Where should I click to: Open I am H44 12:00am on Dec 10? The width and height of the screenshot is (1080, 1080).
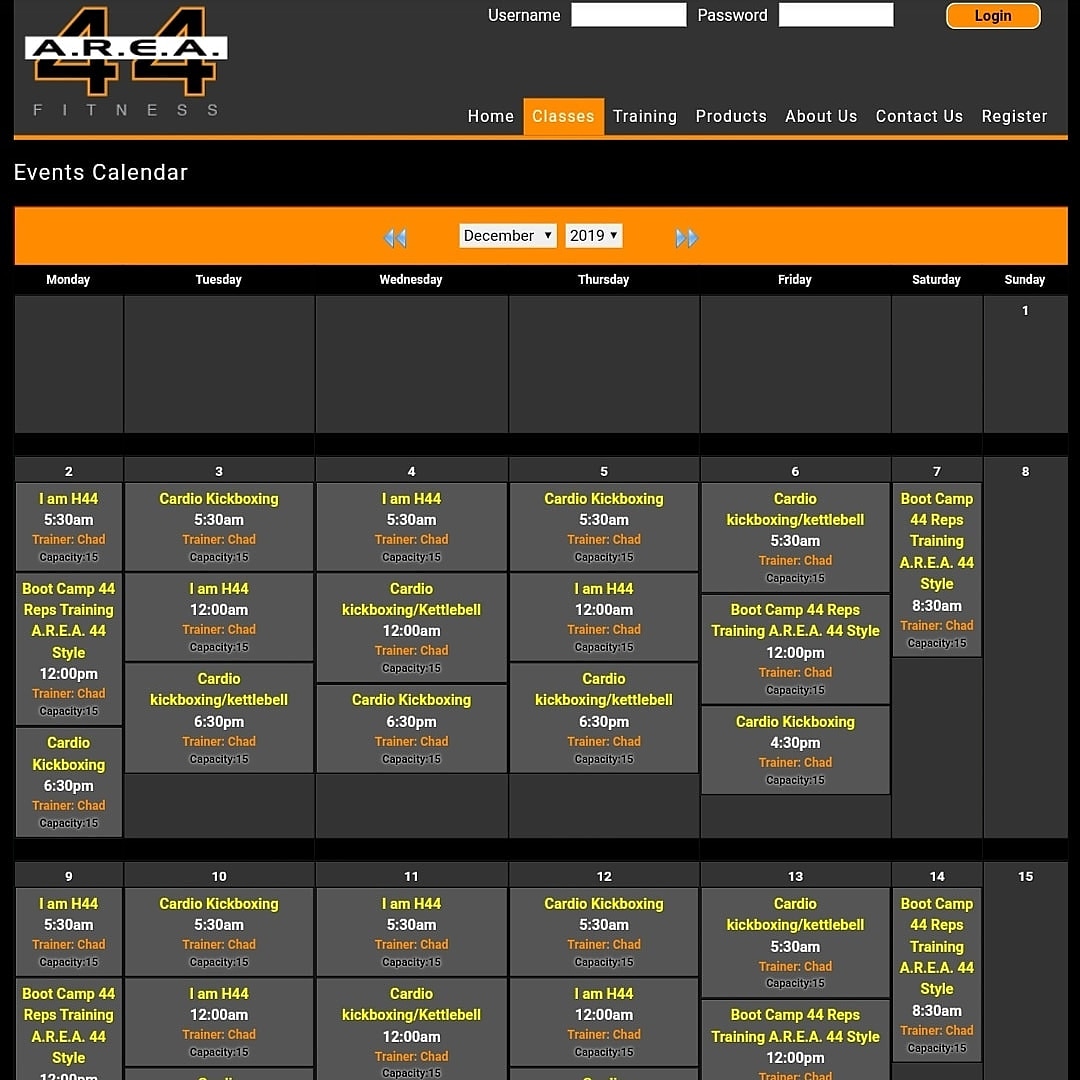tap(219, 1022)
